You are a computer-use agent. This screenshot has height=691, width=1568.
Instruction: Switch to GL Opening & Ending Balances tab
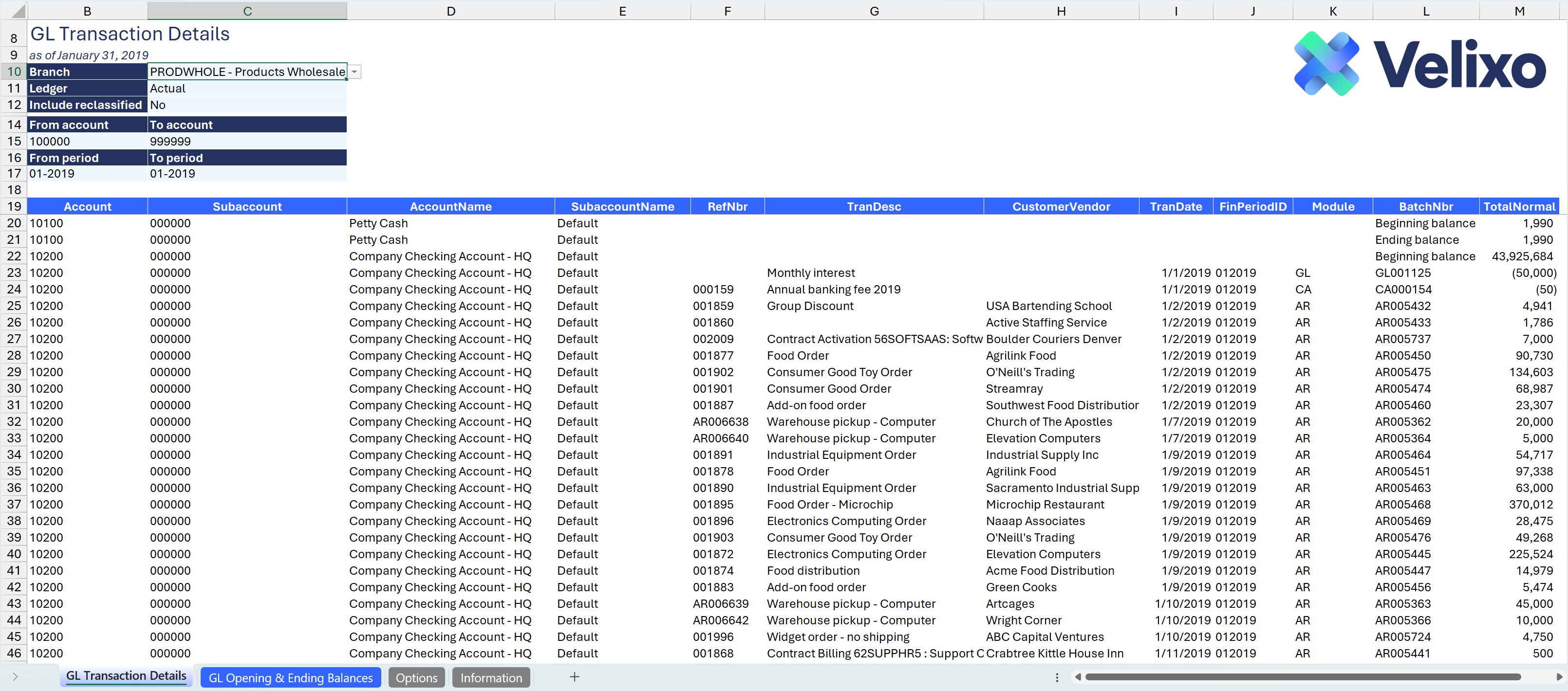click(x=290, y=677)
